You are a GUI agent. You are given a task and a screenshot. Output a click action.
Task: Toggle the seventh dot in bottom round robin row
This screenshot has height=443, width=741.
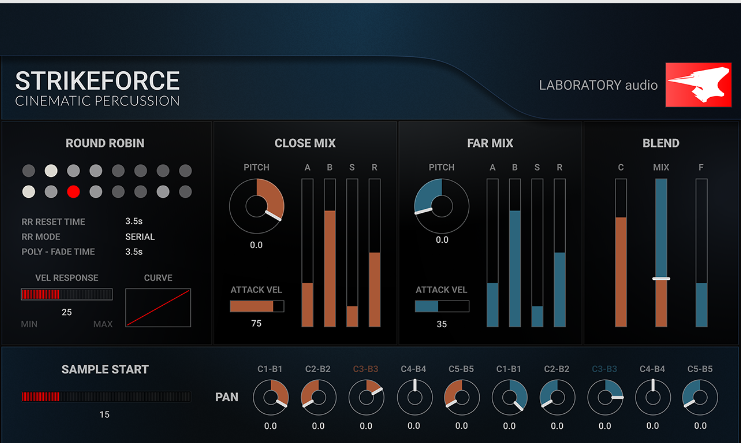click(163, 191)
